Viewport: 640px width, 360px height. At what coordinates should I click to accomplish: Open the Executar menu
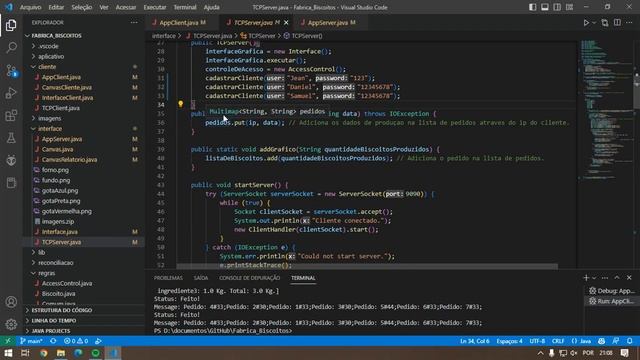(x=155, y=7)
